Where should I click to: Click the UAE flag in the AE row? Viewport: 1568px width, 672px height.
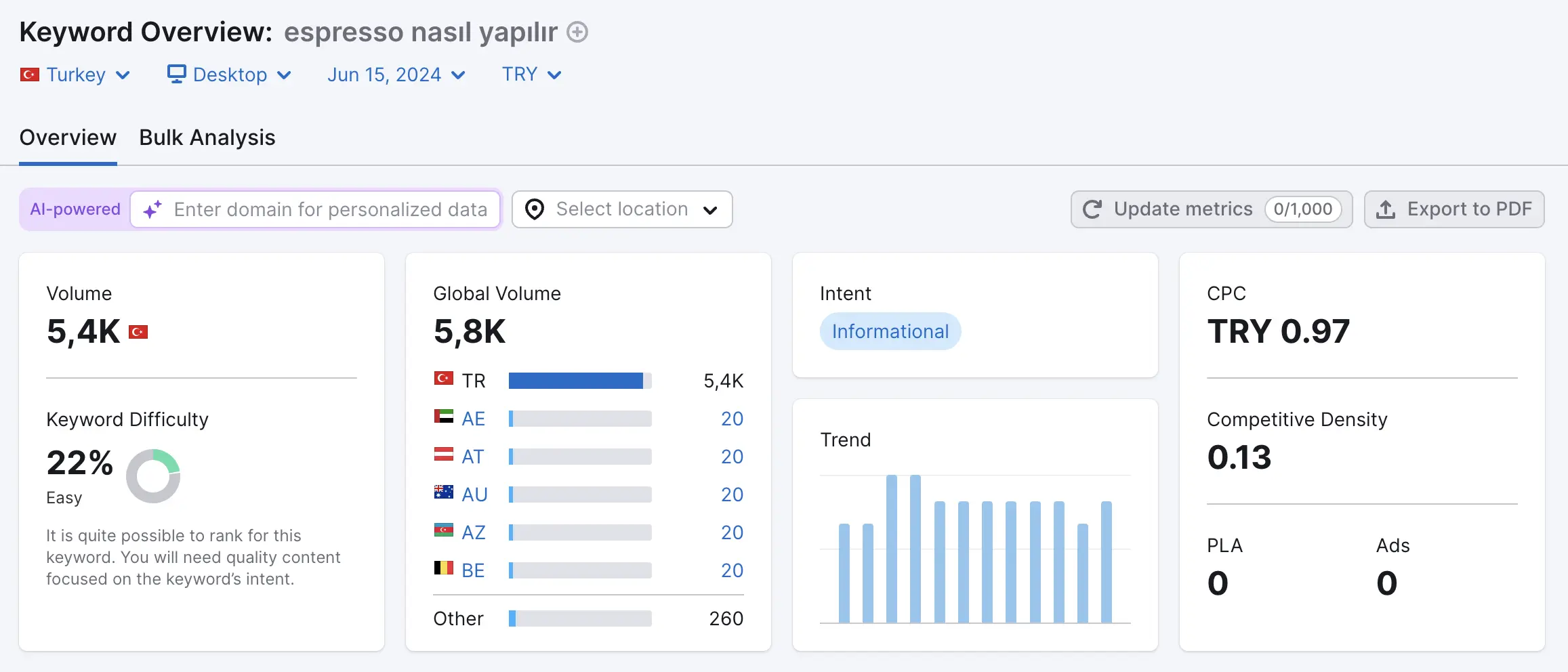point(444,416)
